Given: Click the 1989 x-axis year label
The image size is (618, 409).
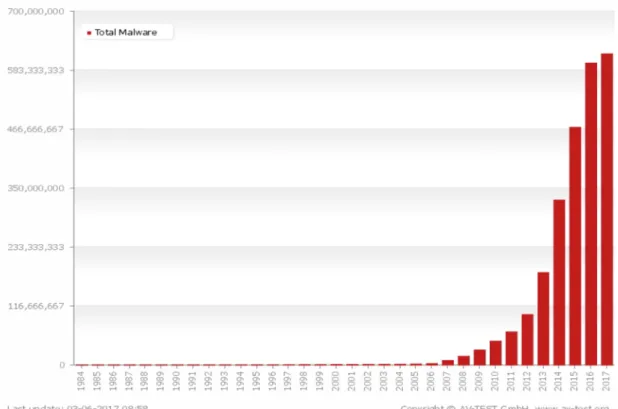Looking at the screenshot, I should pos(161,381).
